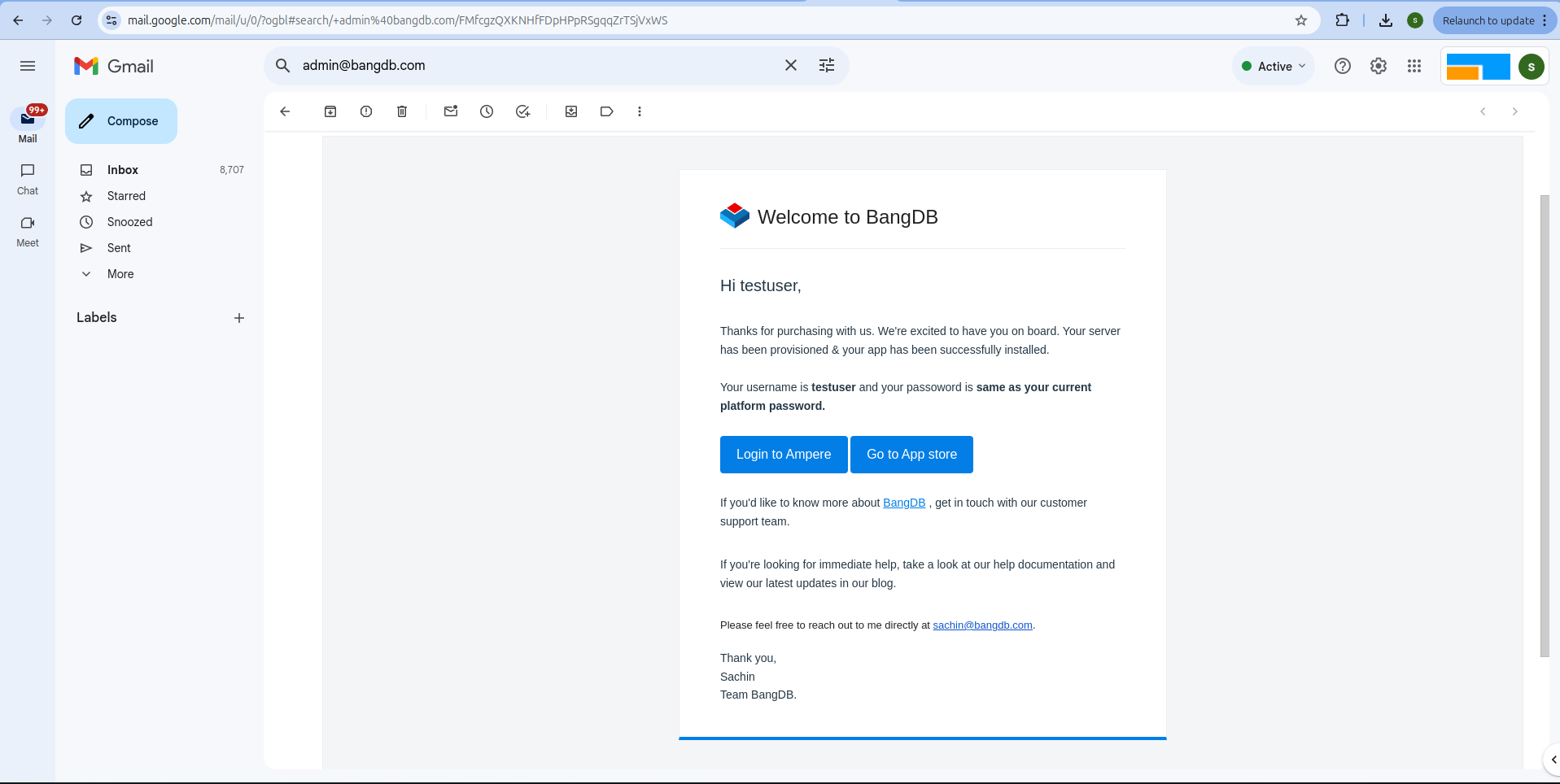Screen dimensions: 1560x784
Task: Open the Labels icon in toolbar
Action: click(607, 111)
